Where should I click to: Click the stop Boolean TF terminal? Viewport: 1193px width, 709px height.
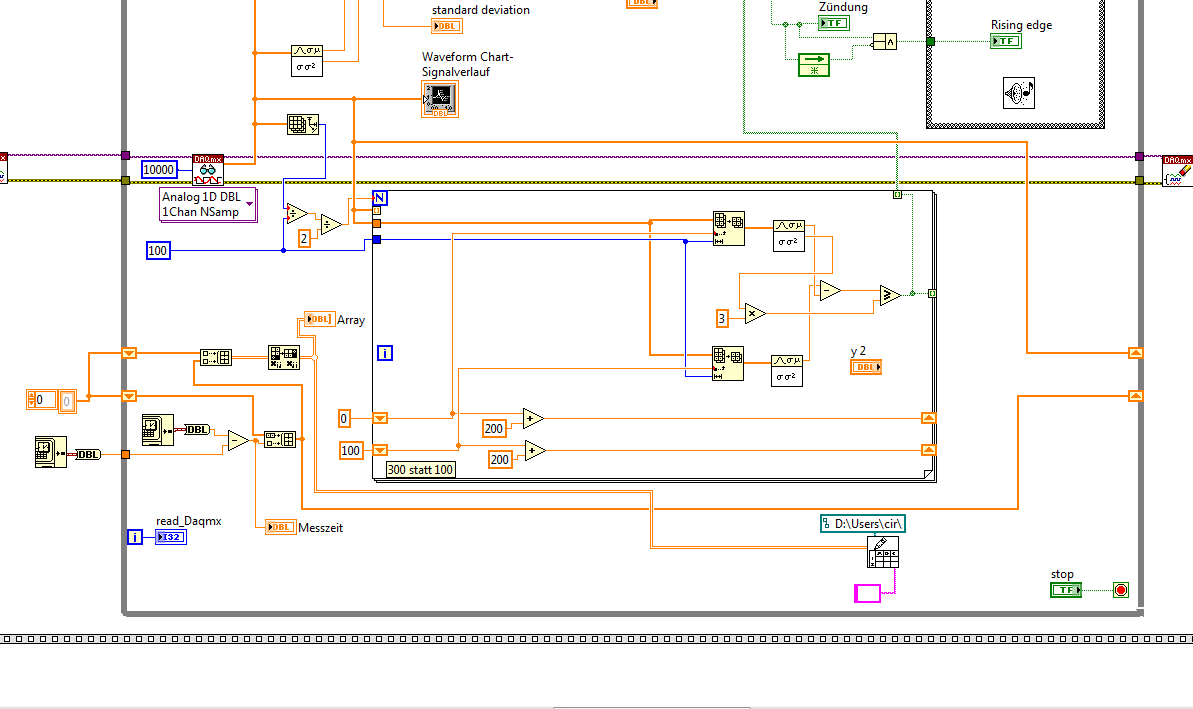coord(1066,590)
